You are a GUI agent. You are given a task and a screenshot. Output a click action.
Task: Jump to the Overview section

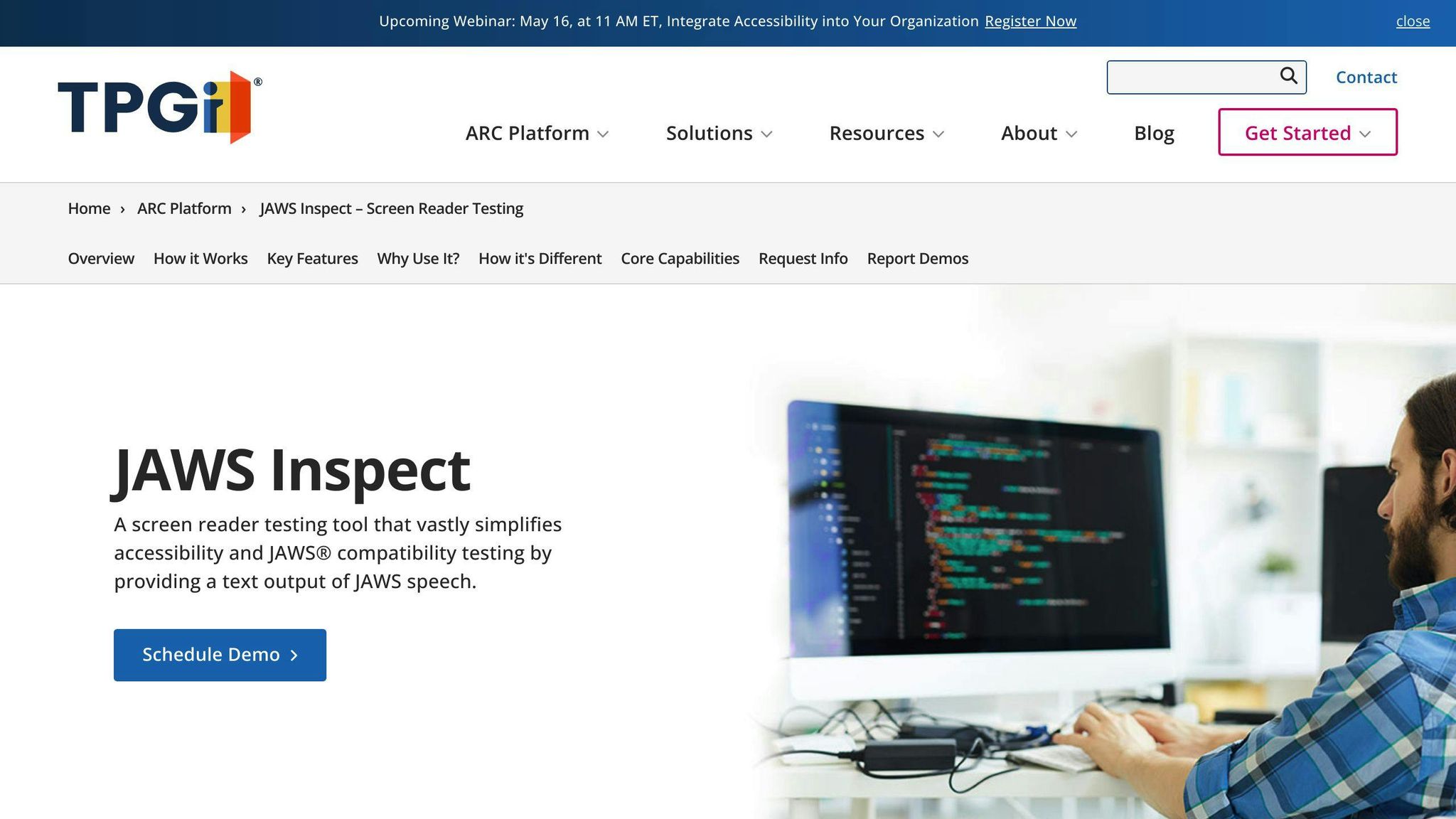pos(101,259)
